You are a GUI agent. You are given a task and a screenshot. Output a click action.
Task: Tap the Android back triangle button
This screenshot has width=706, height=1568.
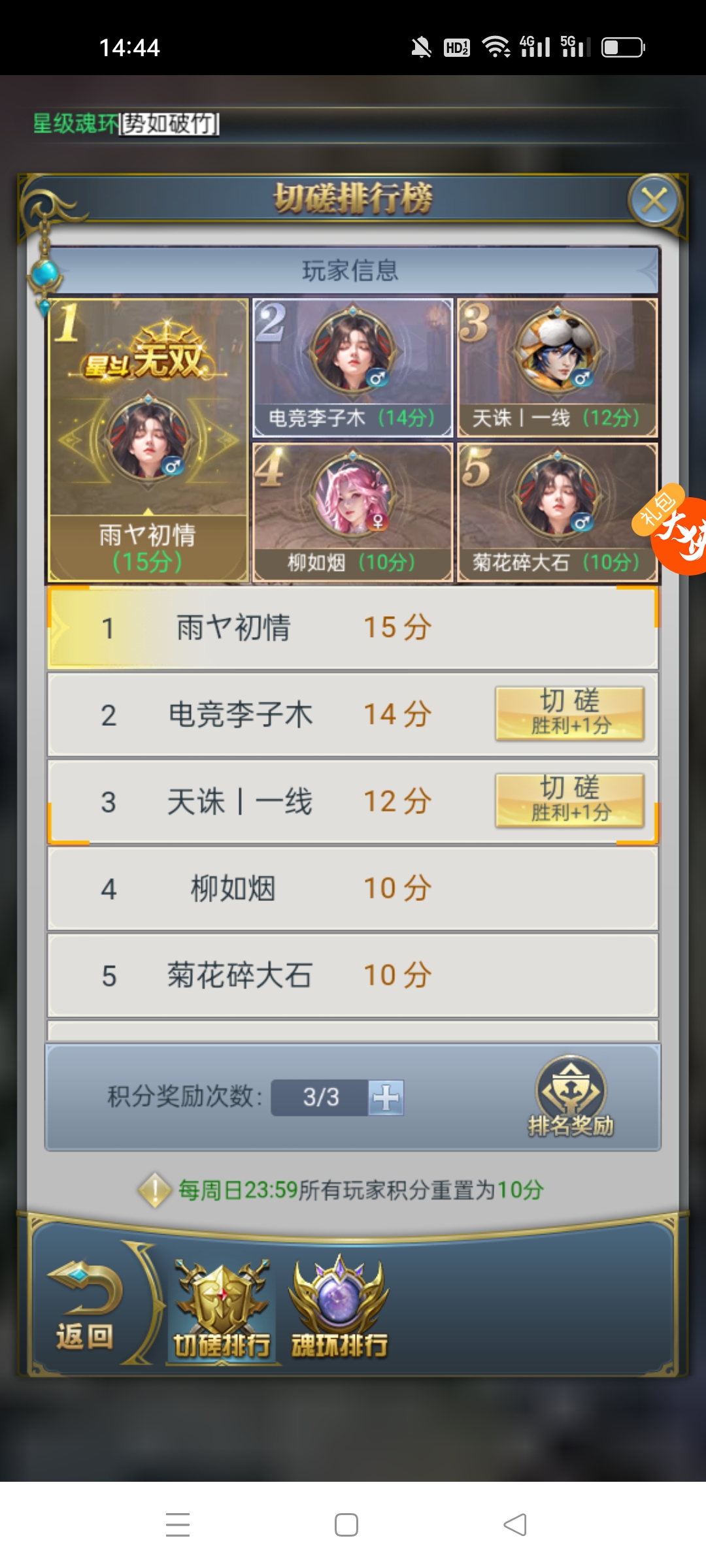(515, 1525)
